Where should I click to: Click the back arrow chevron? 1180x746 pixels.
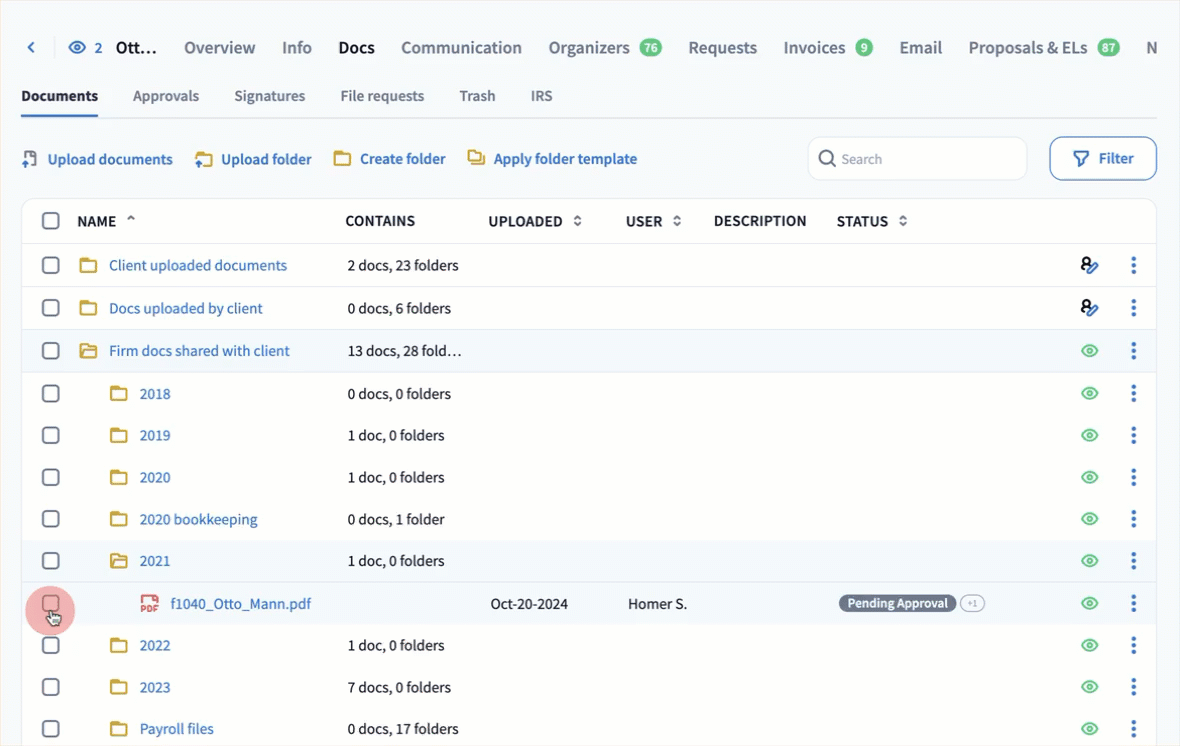31,47
